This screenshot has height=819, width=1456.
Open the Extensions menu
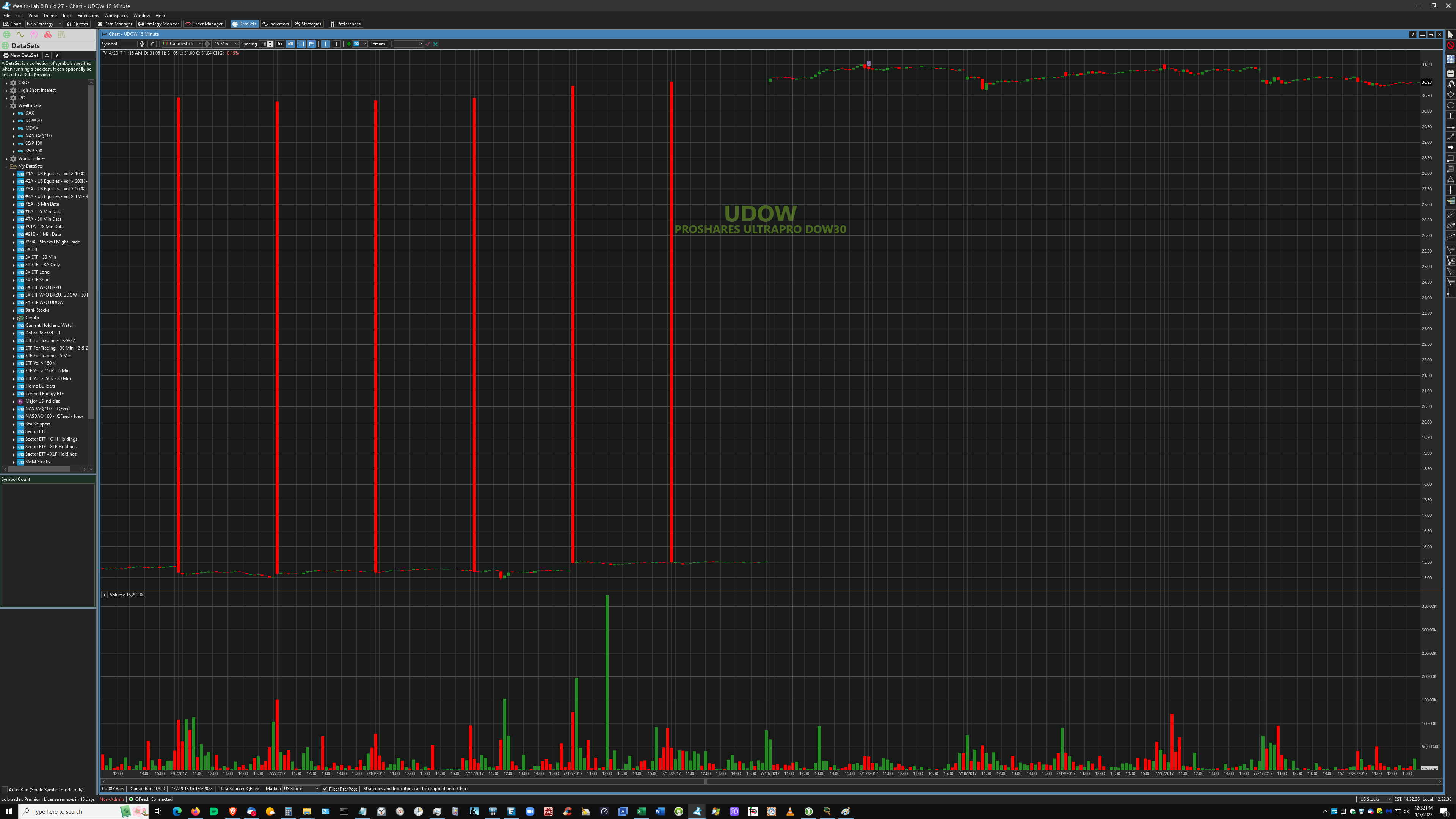(x=88, y=15)
